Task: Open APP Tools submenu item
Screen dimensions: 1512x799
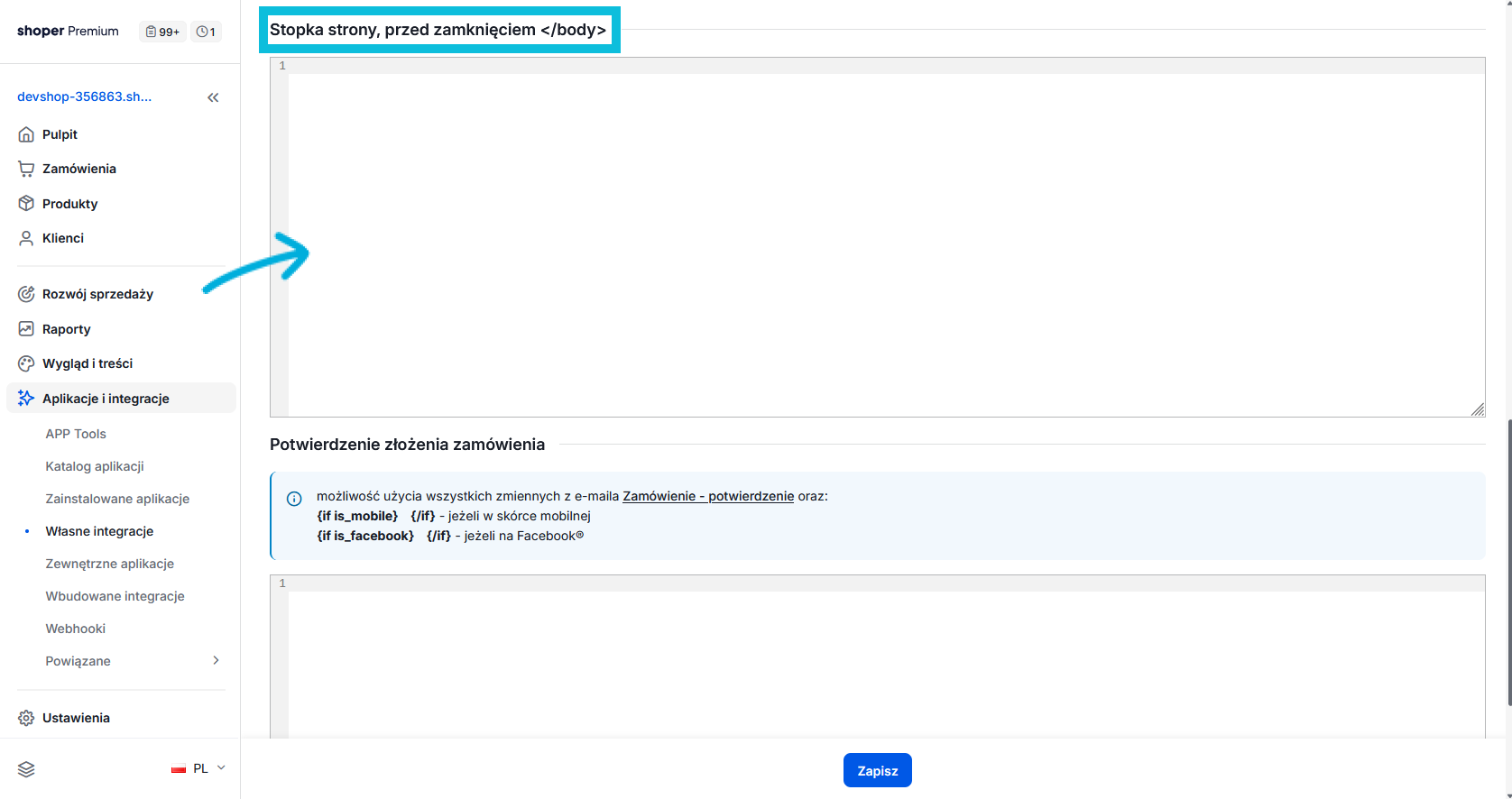Action: (x=76, y=434)
